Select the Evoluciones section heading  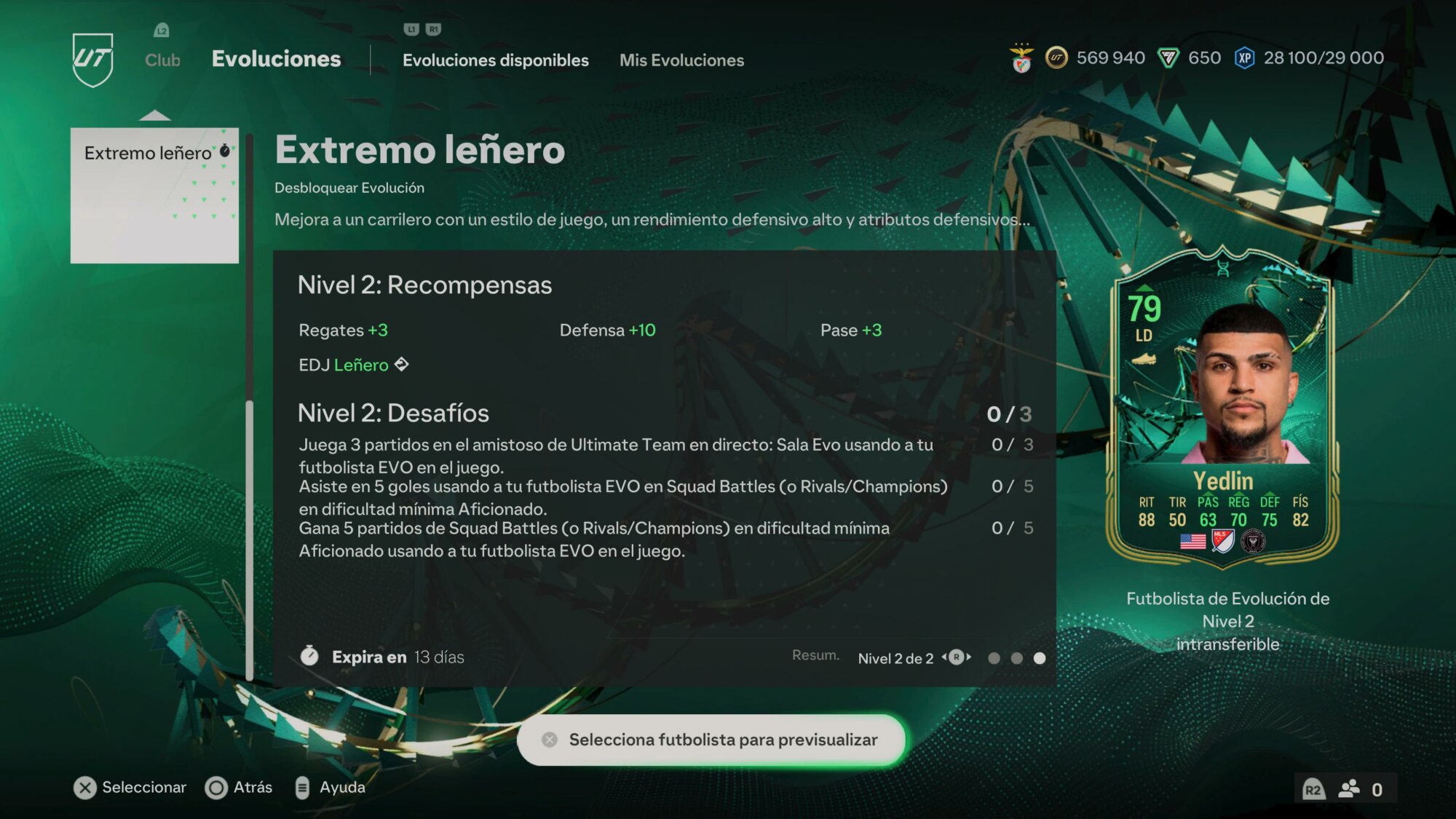click(x=276, y=59)
